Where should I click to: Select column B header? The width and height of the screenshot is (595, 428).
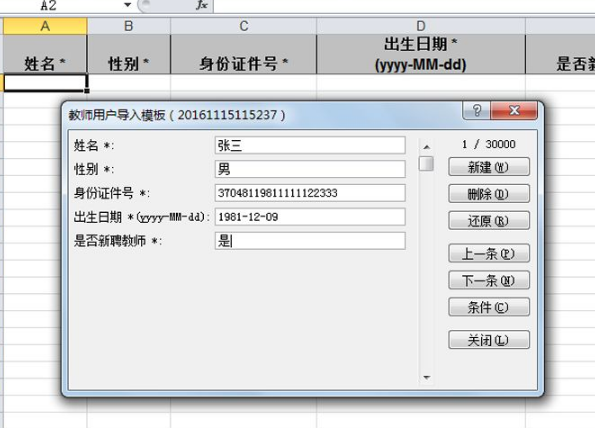pyautogui.click(x=129, y=26)
